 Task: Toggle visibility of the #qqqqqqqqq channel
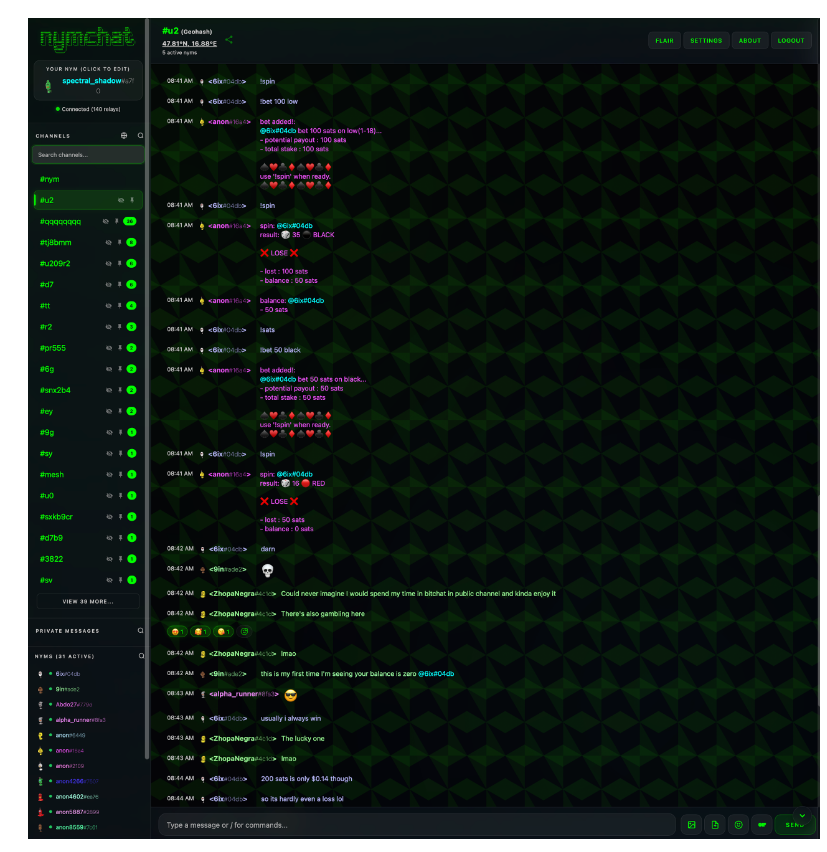tap(108, 221)
